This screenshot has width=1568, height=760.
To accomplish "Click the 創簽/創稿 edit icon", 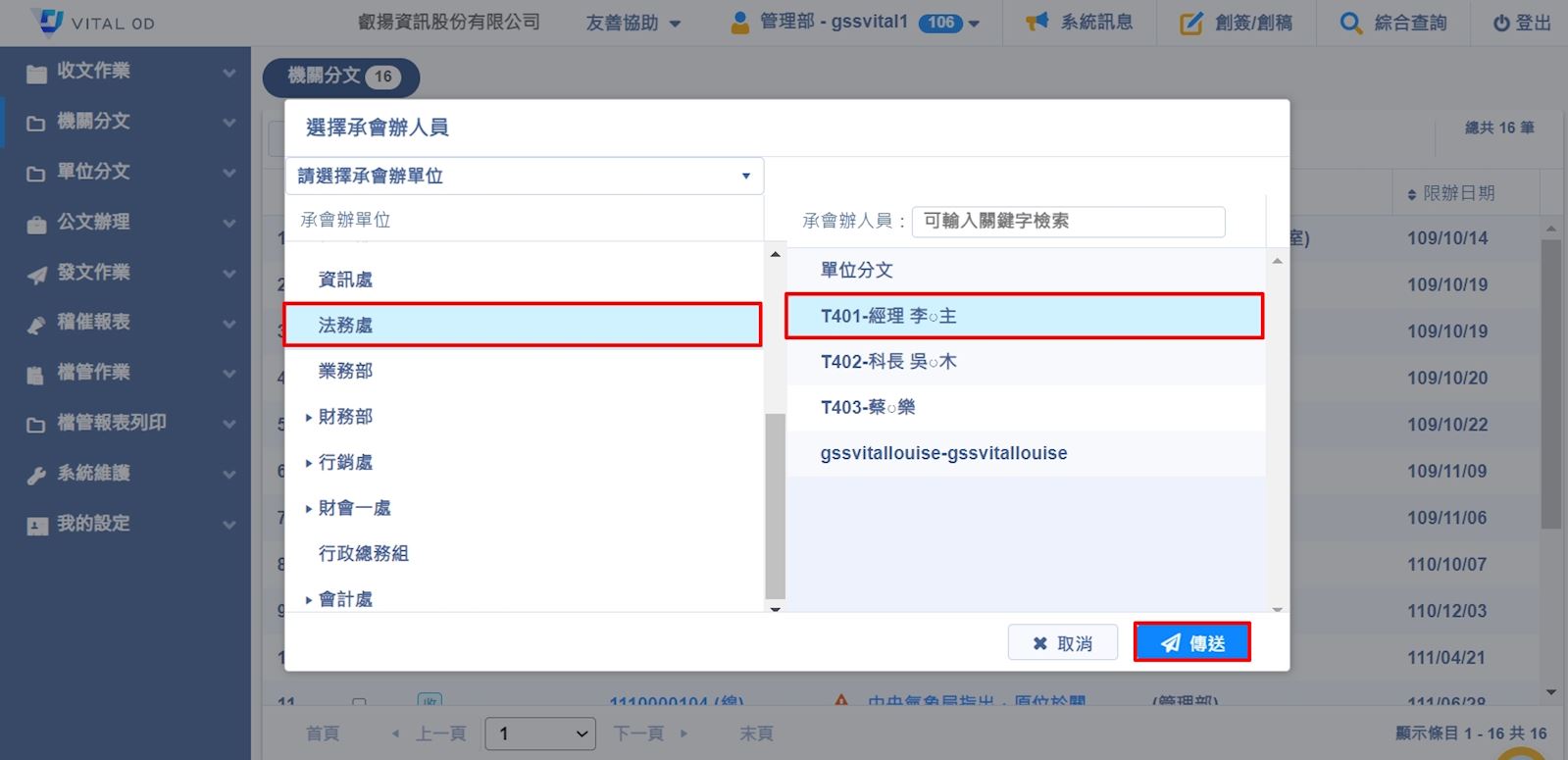I will click(x=1190, y=23).
